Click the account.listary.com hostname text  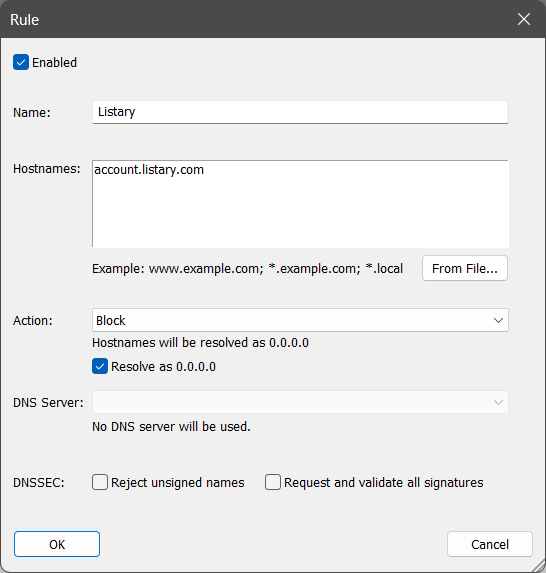(149, 170)
